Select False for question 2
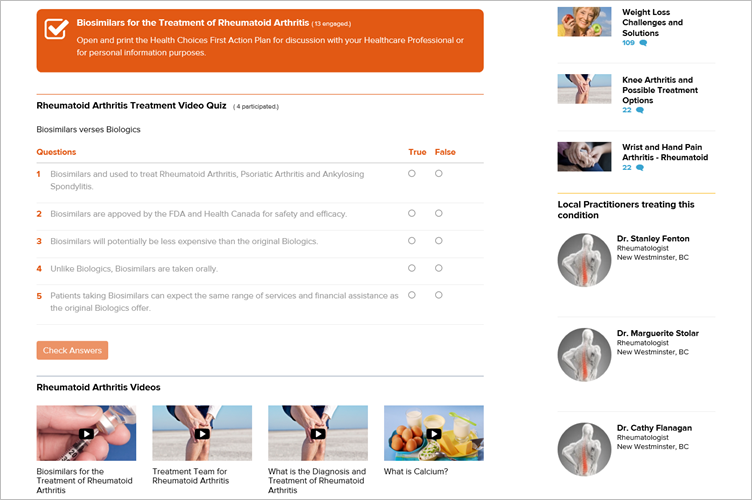The height and width of the screenshot is (500, 752). tap(438, 213)
